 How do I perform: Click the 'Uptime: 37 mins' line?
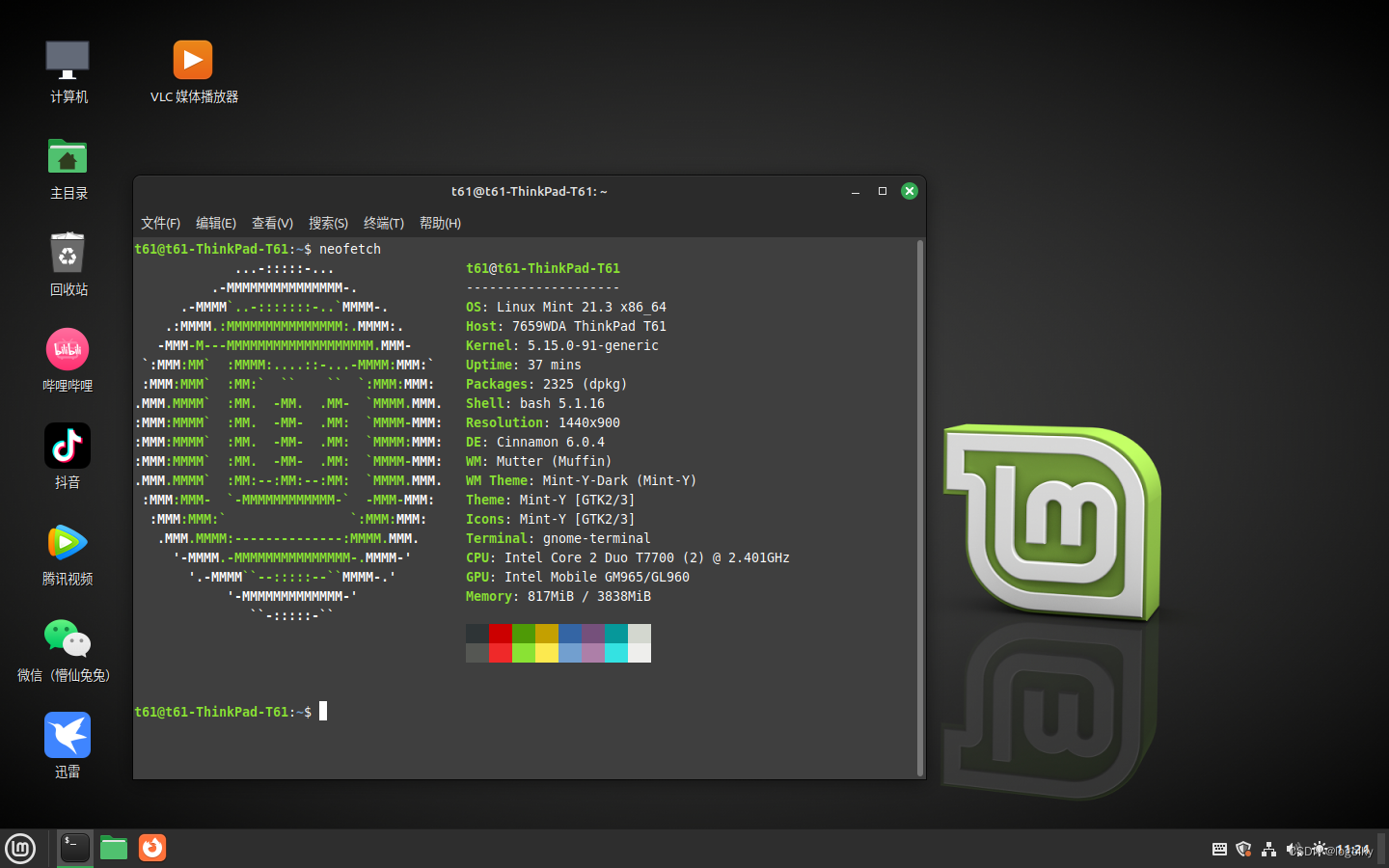524,365
